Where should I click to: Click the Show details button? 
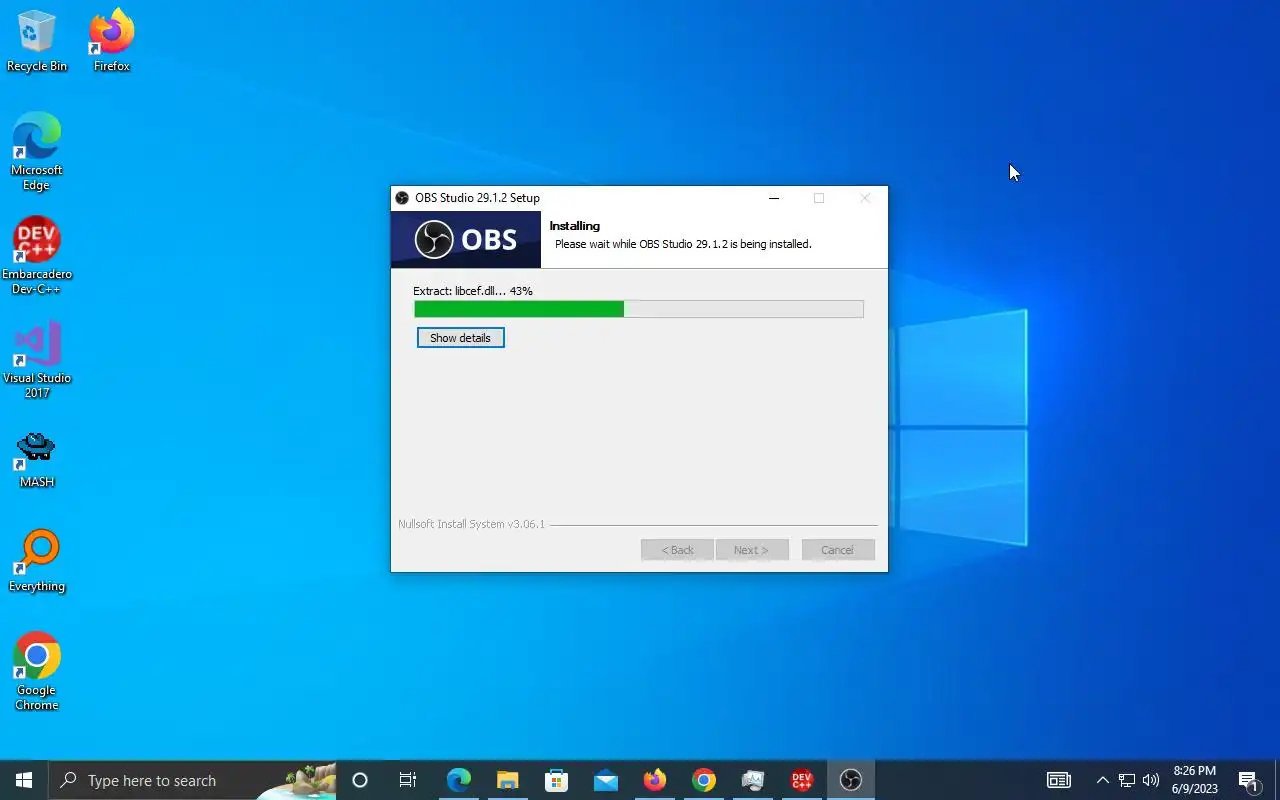(x=460, y=338)
